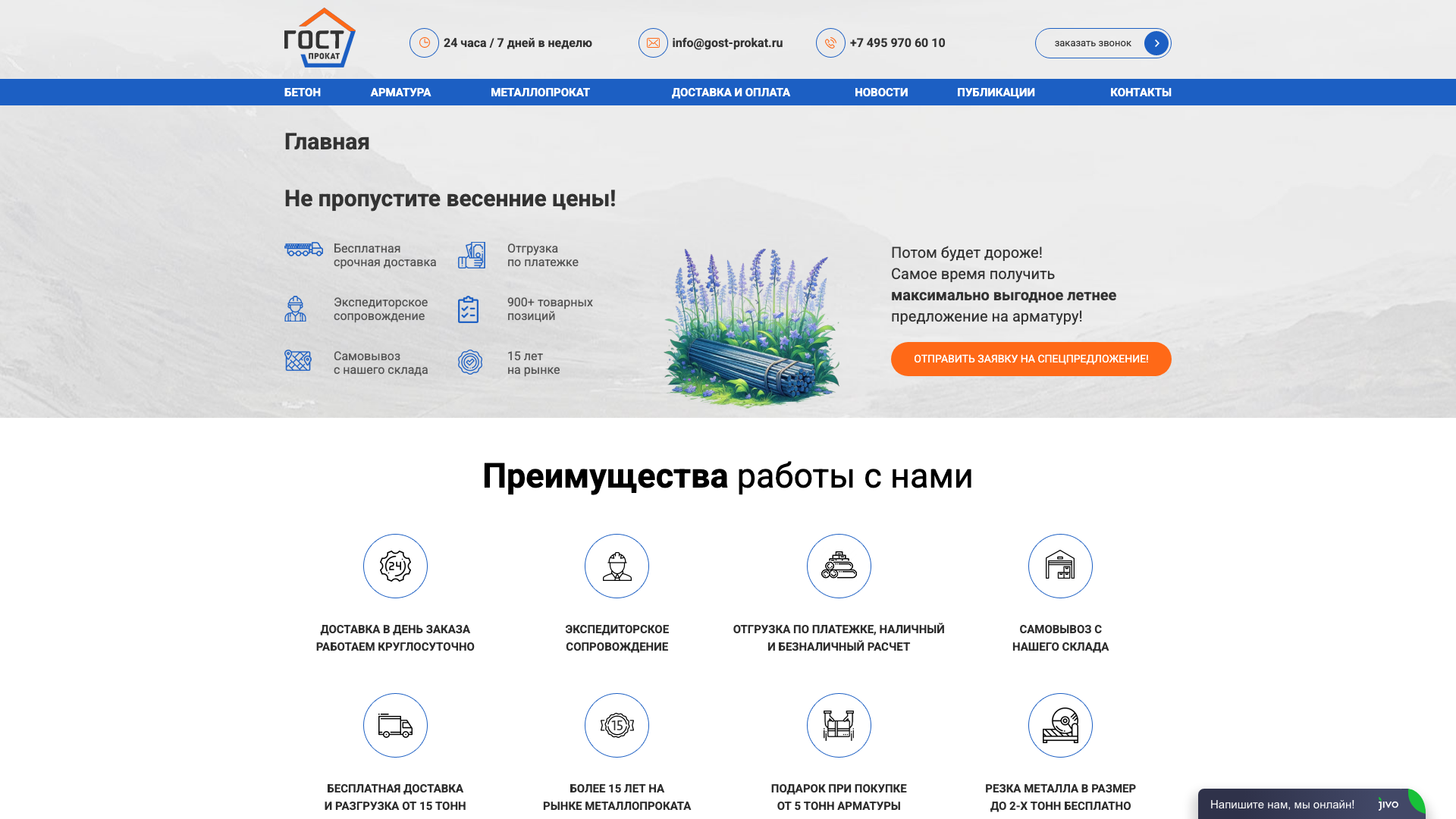Open the ПУБЛИКАЦИИ section
Screen dimensions: 1456x819
tap(996, 93)
